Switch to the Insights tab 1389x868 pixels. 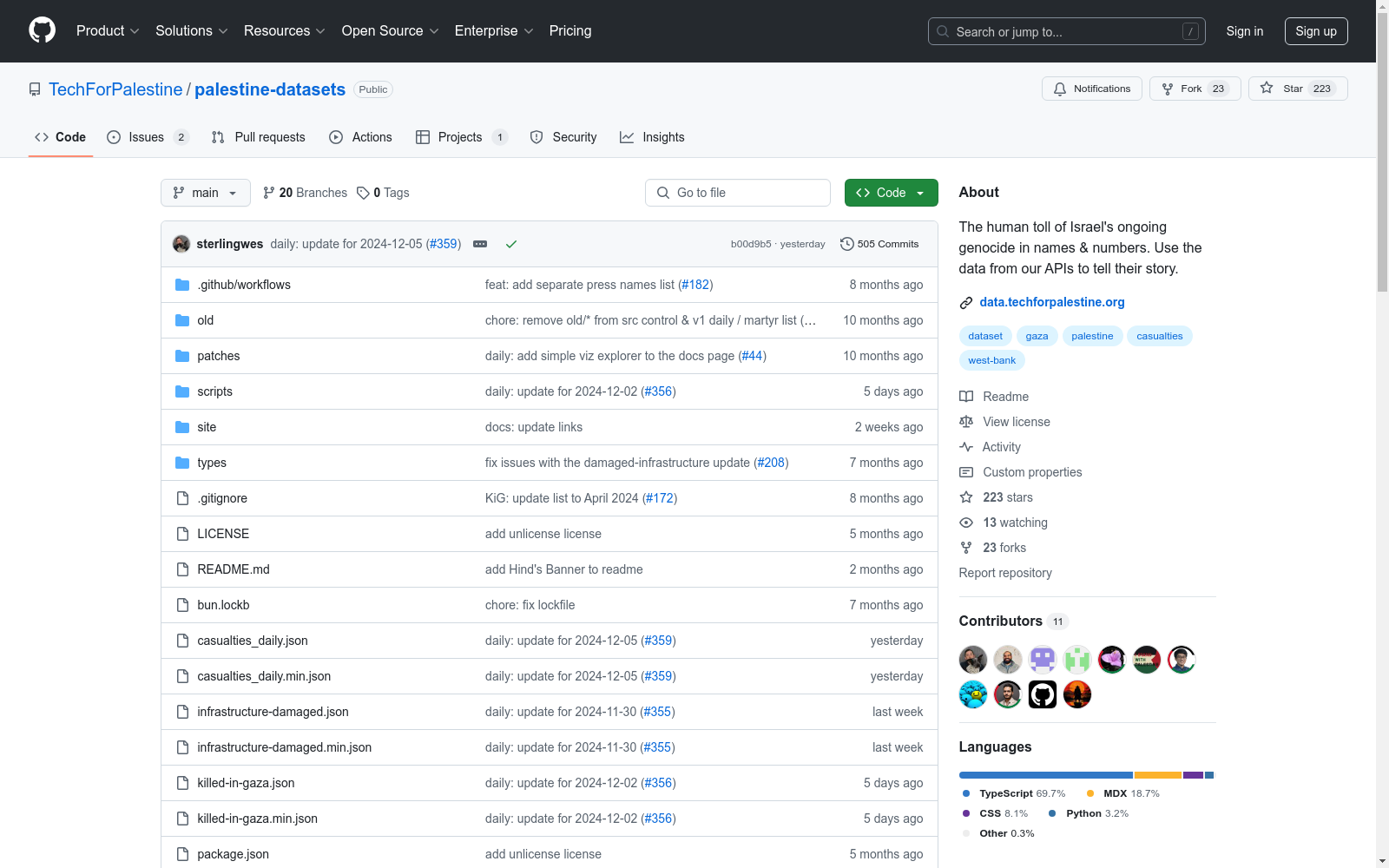tap(652, 137)
